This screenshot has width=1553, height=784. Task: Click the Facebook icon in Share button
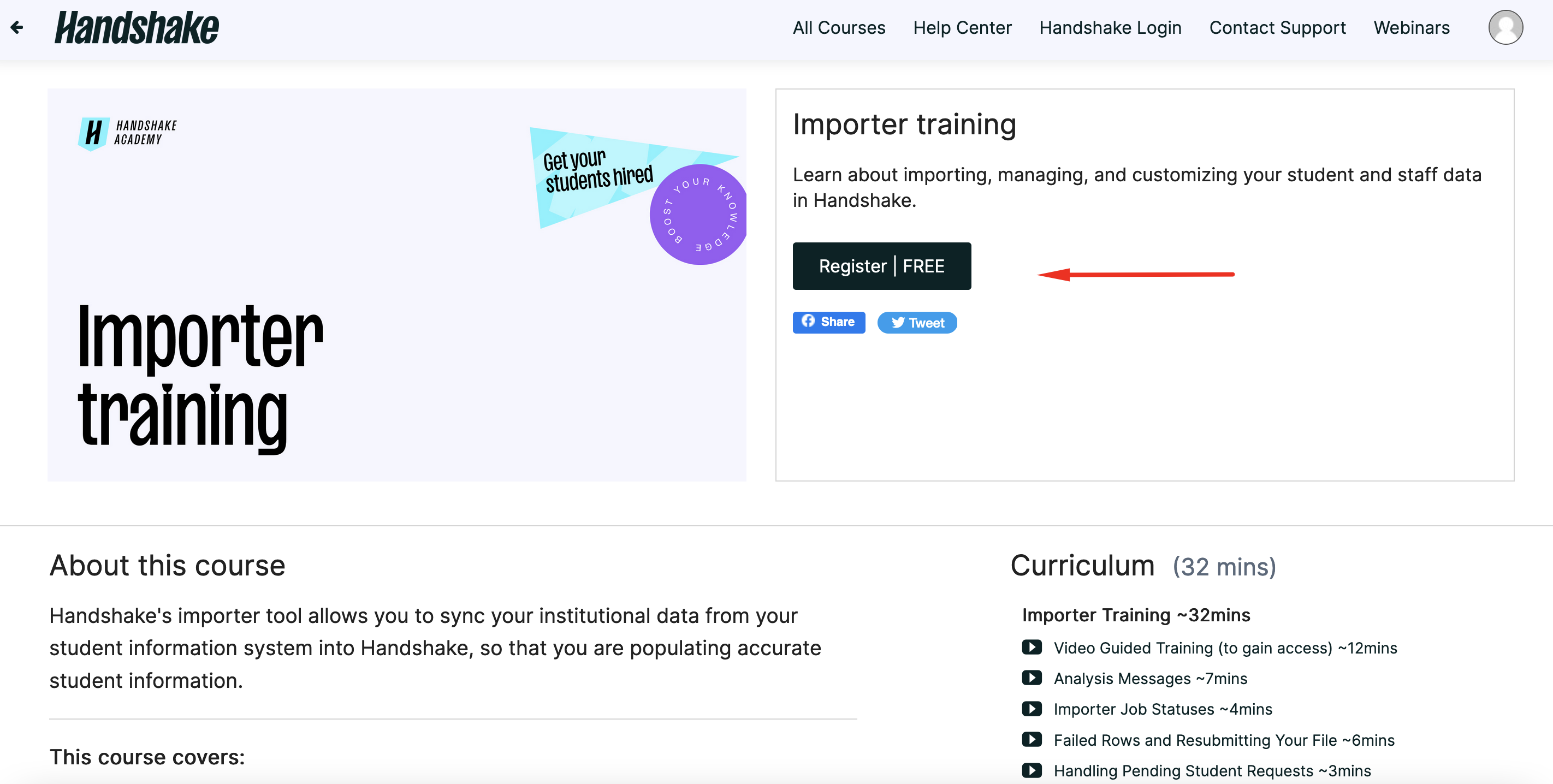point(808,321)
